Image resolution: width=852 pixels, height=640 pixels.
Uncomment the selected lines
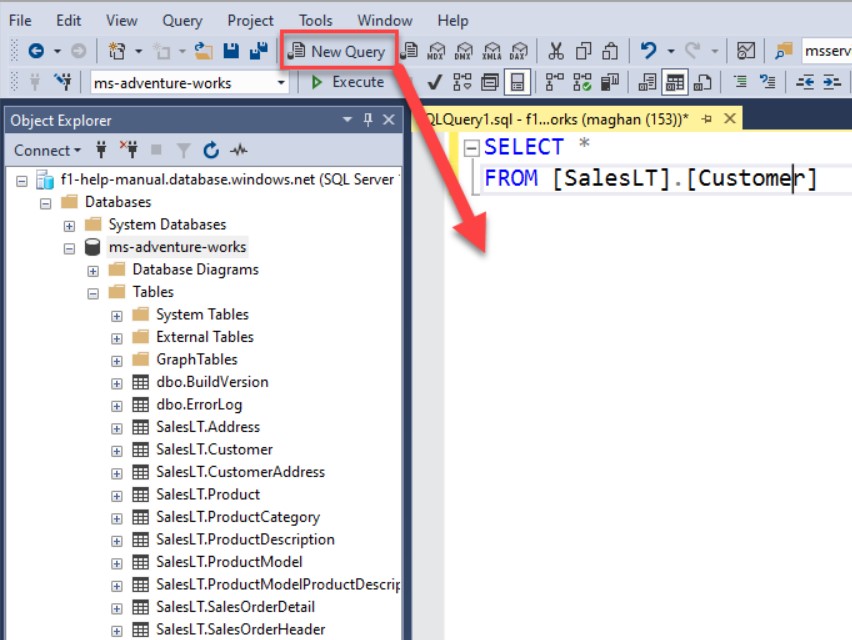click(767, 83)
